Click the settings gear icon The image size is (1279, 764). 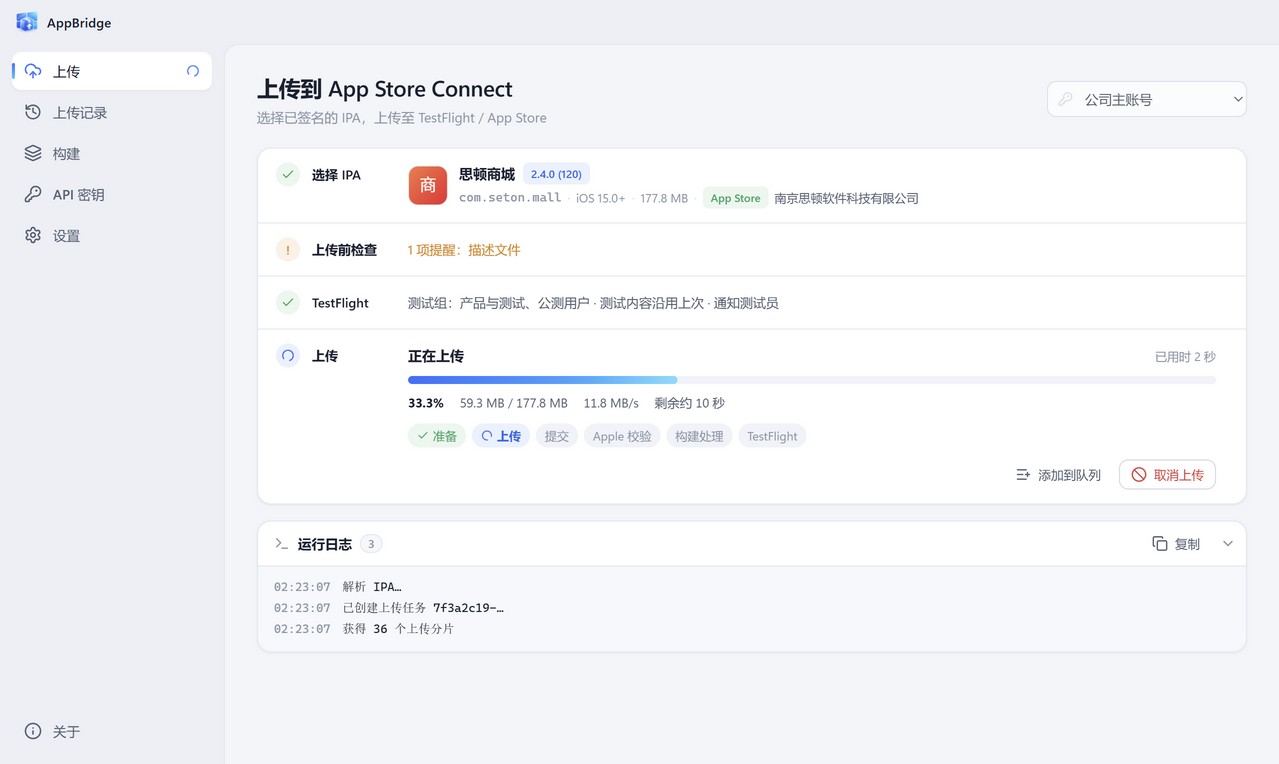[x=33, y=235]
